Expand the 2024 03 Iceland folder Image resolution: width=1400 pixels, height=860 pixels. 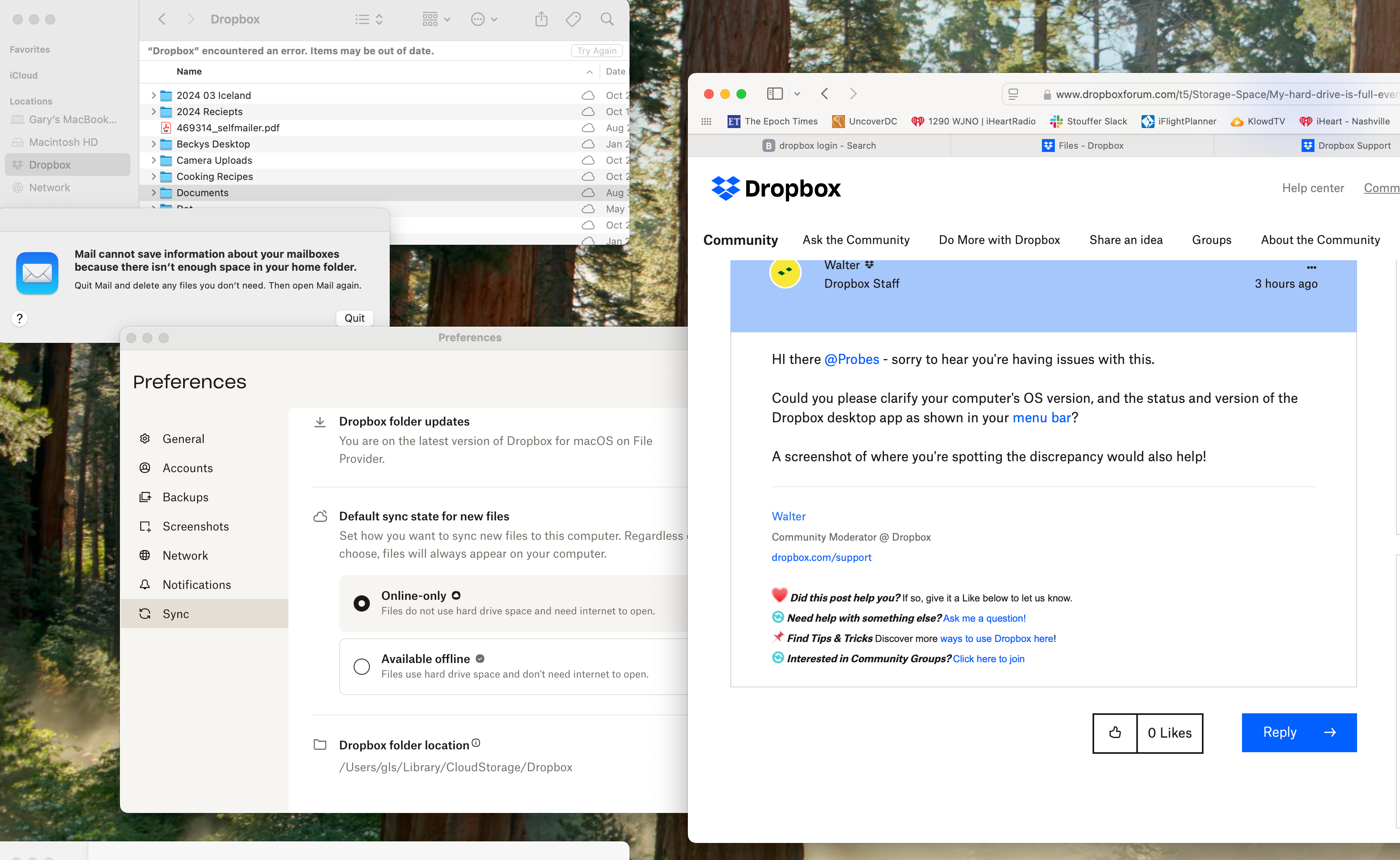tap(152, 95)
